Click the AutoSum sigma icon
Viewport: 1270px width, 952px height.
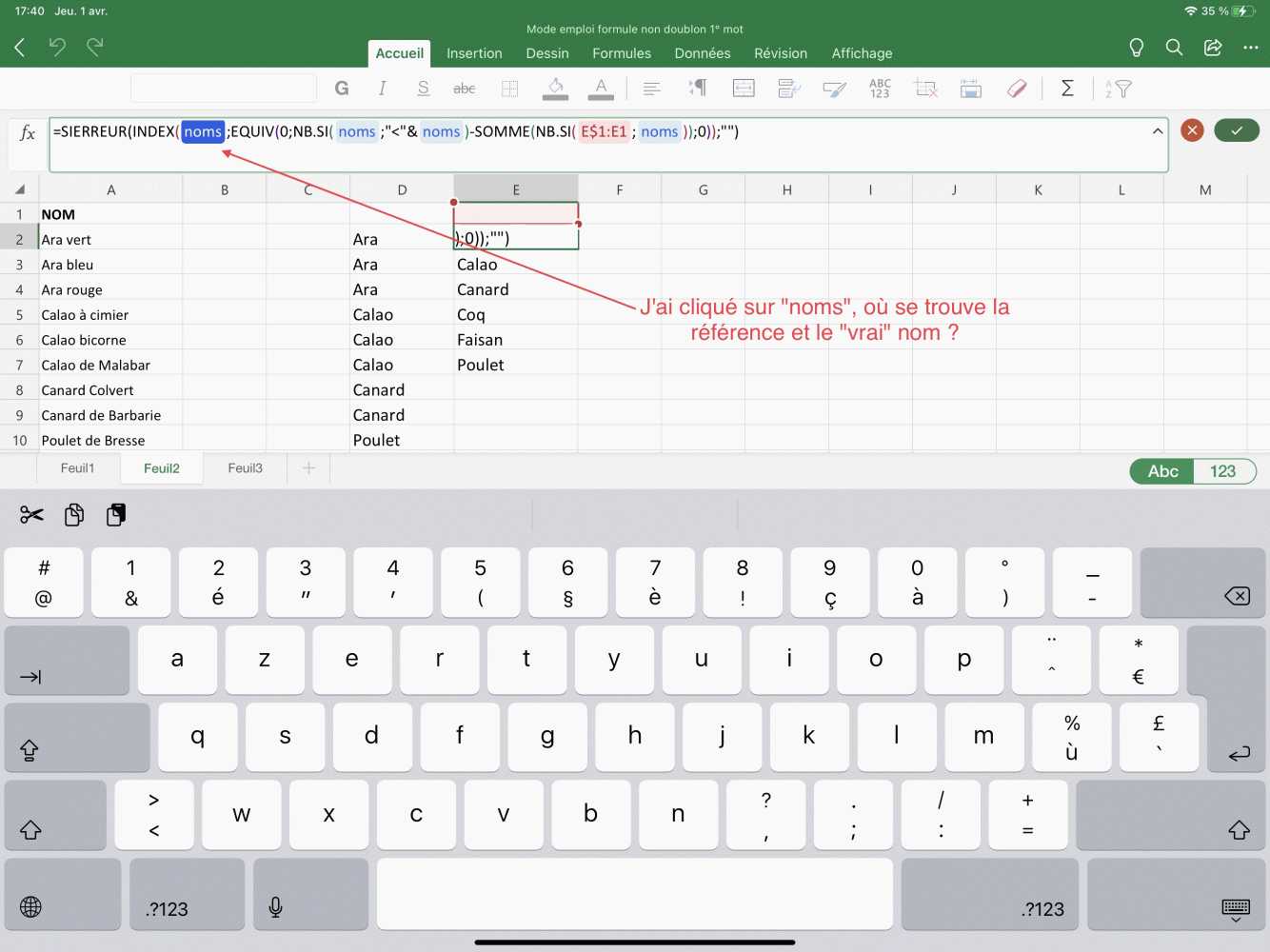1067,89
